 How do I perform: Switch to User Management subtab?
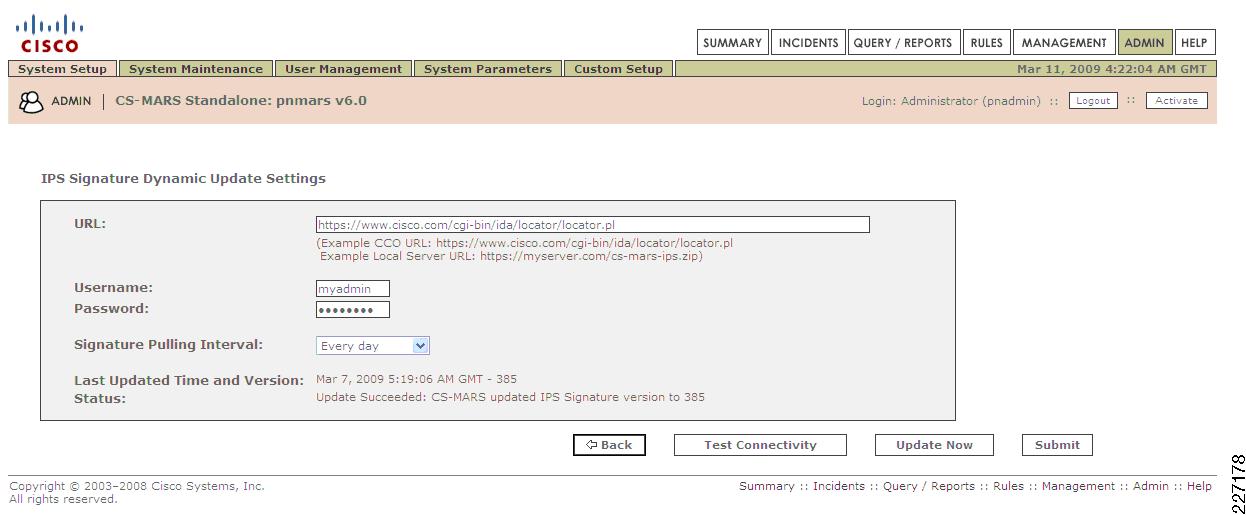point(343,69)
